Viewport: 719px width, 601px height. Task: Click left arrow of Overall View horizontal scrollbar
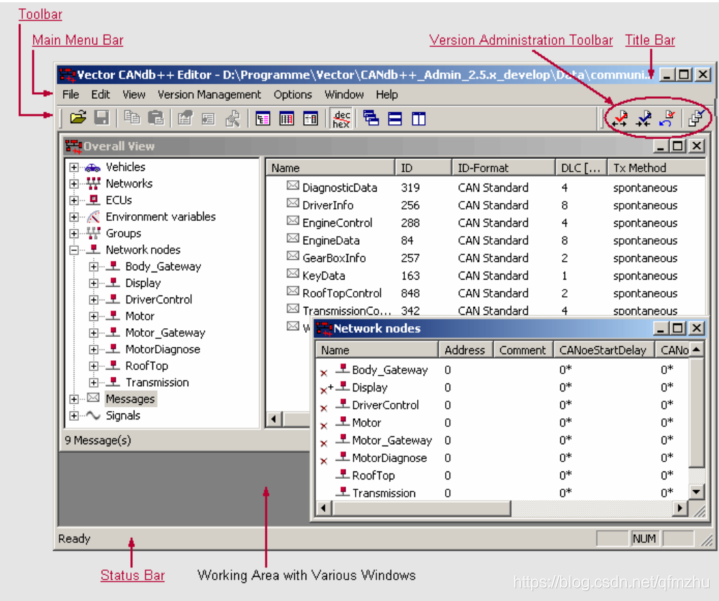pos(275,419)
